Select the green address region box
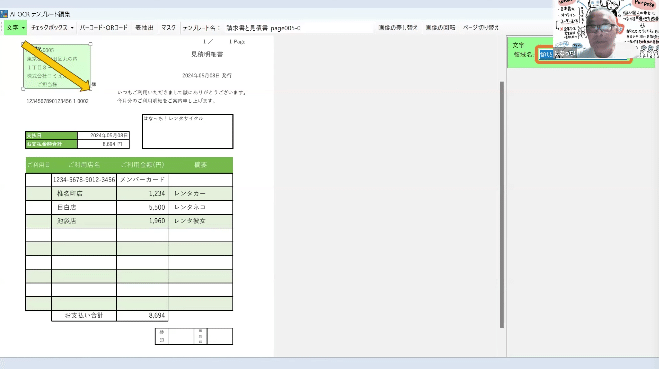Screen dimensions: 659x369 pos(57,66)
